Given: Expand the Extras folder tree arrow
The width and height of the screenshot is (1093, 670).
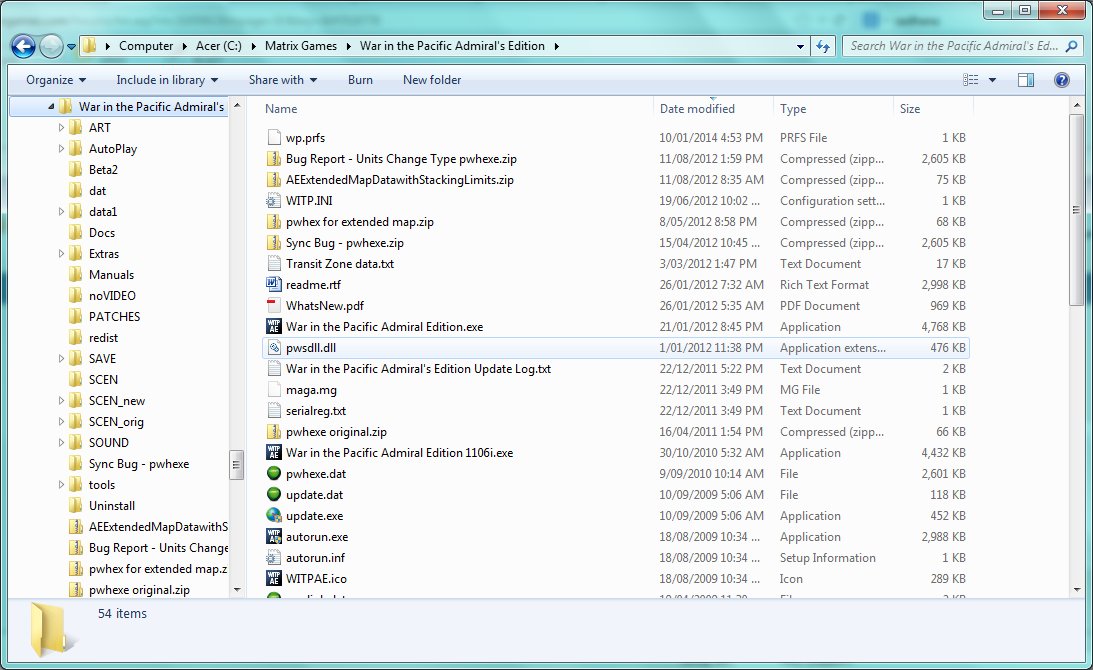Looking at the screenshot, I should pyautogui.click(x=61, y=254).
